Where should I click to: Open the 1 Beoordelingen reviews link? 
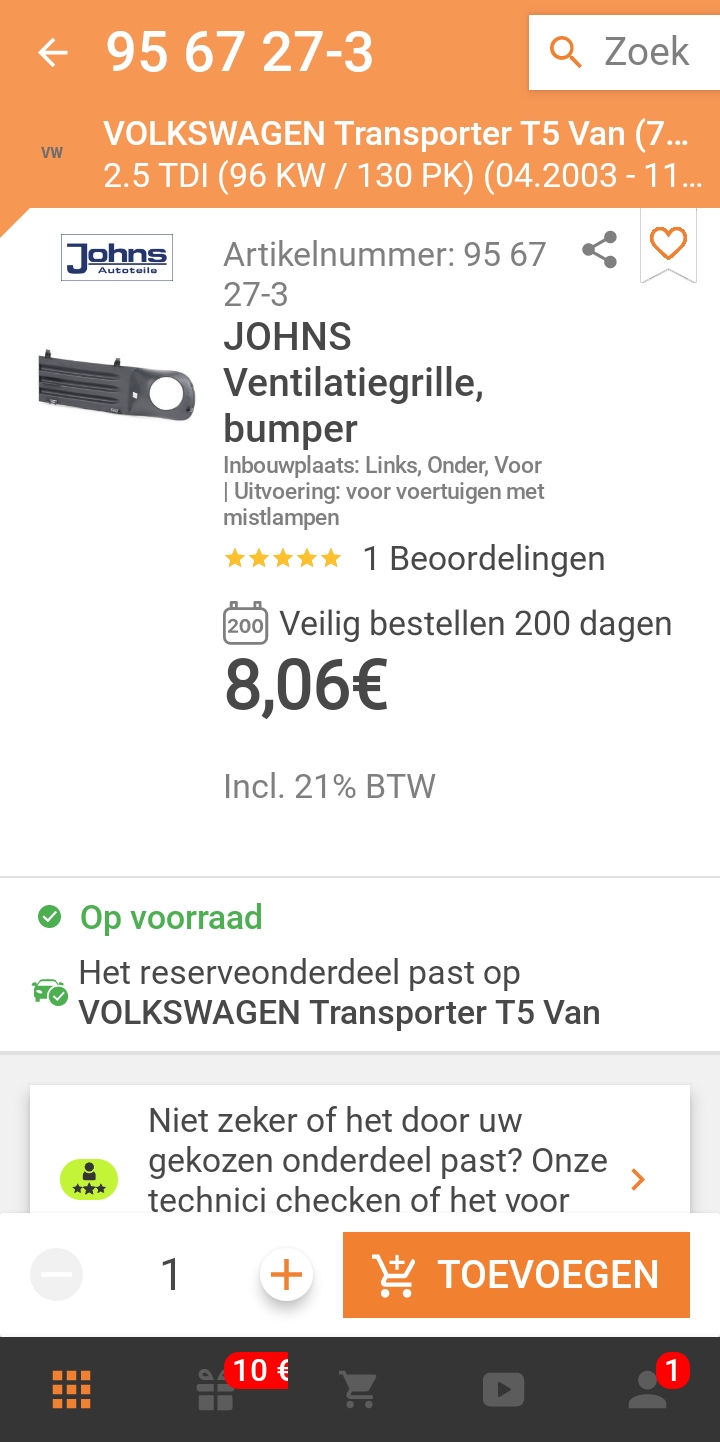[483, 558]
